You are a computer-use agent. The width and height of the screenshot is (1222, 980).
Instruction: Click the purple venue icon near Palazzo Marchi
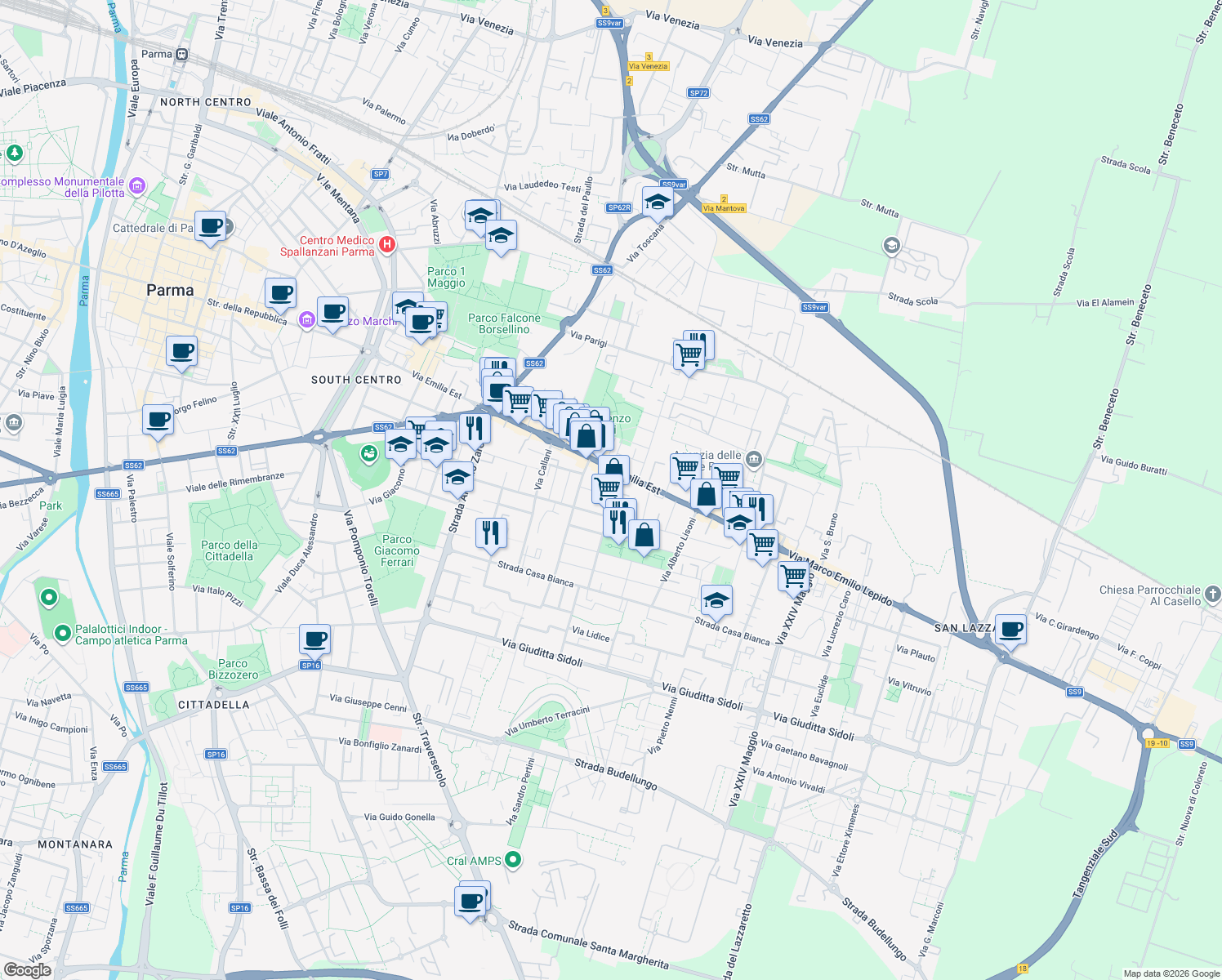pos(308,318)
